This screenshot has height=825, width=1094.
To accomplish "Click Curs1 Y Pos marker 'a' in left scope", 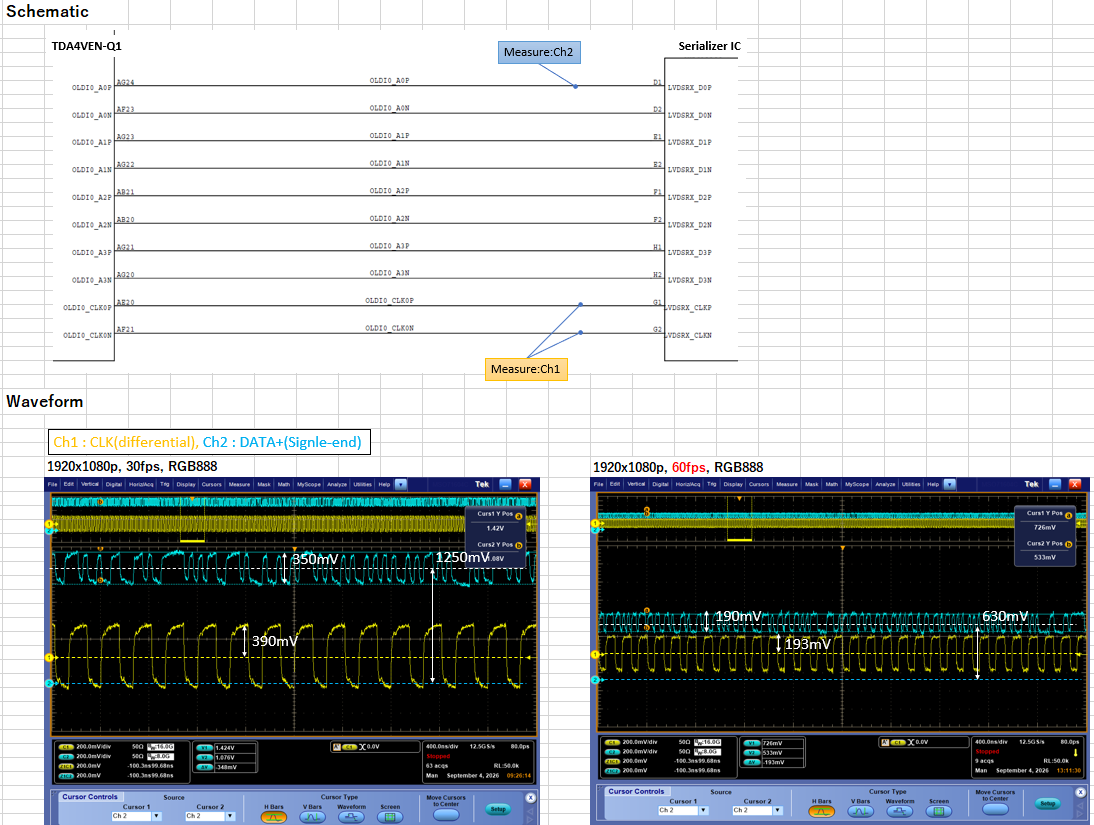I will click(518, 516).
